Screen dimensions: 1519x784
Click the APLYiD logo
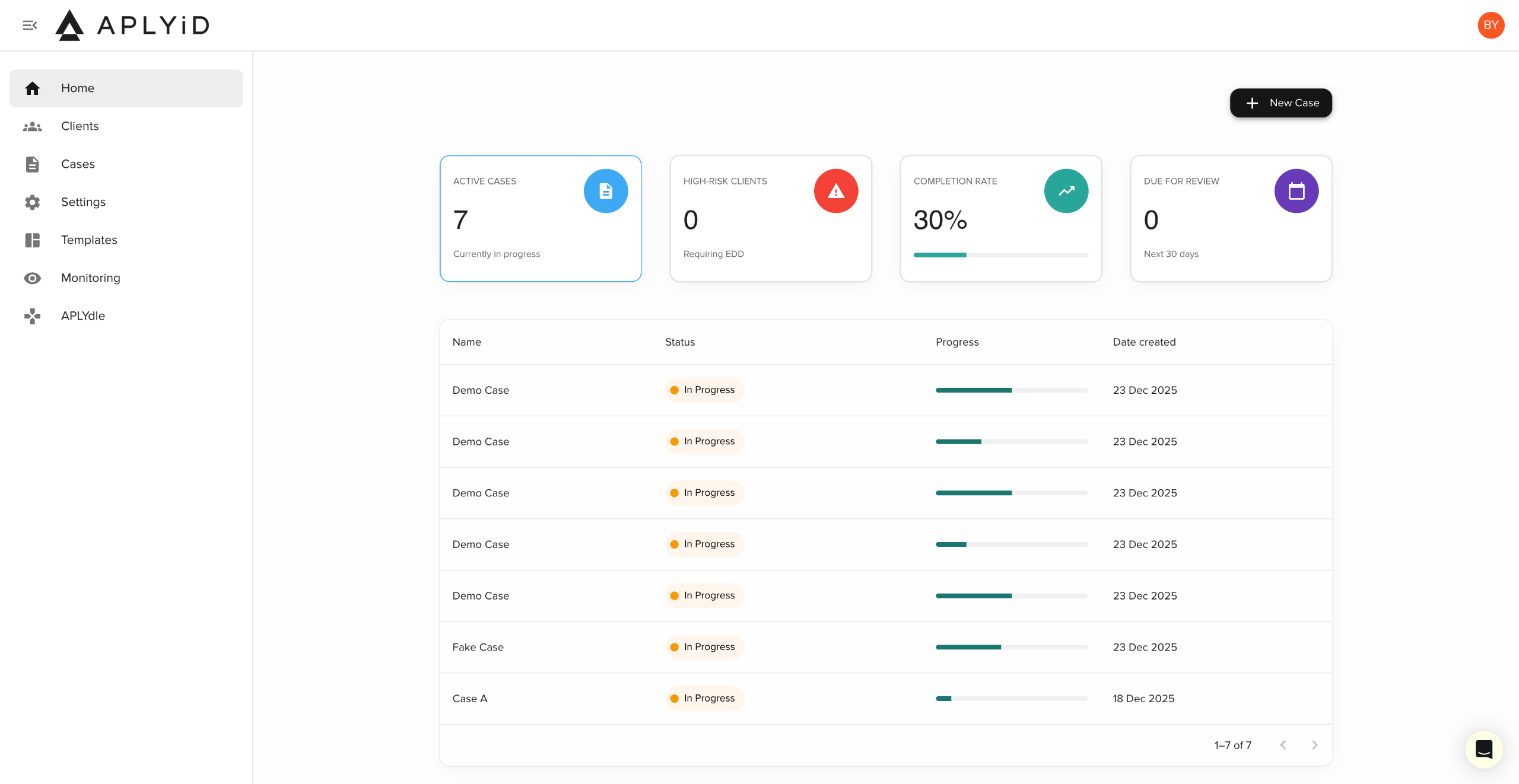[132, 25]
